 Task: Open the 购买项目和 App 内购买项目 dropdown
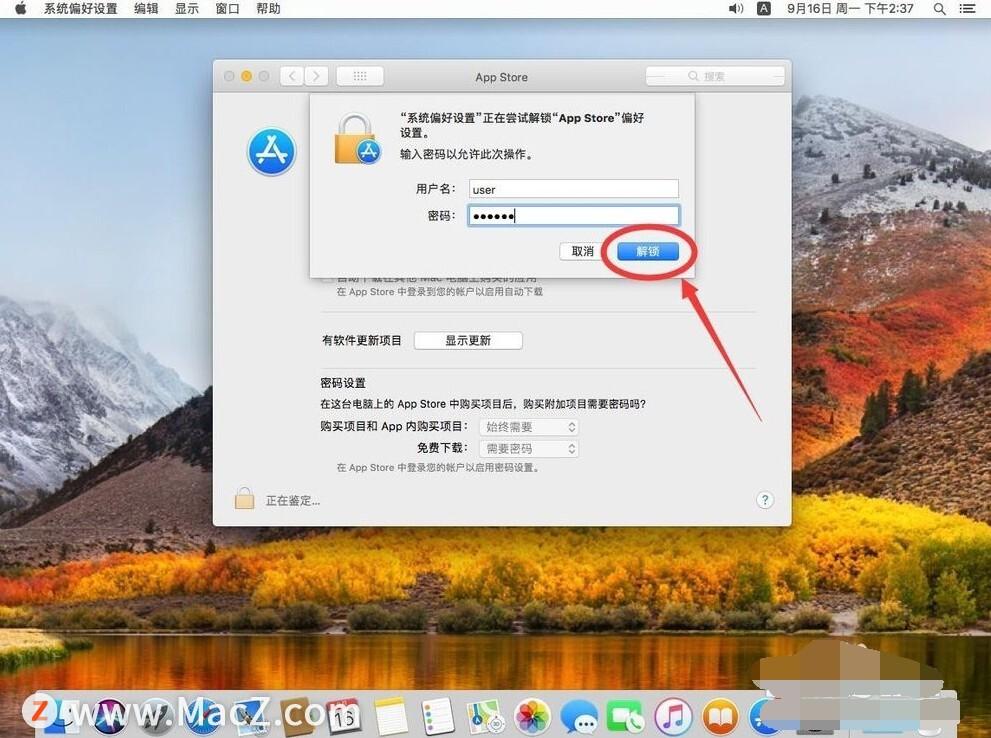tap(529, 426)
